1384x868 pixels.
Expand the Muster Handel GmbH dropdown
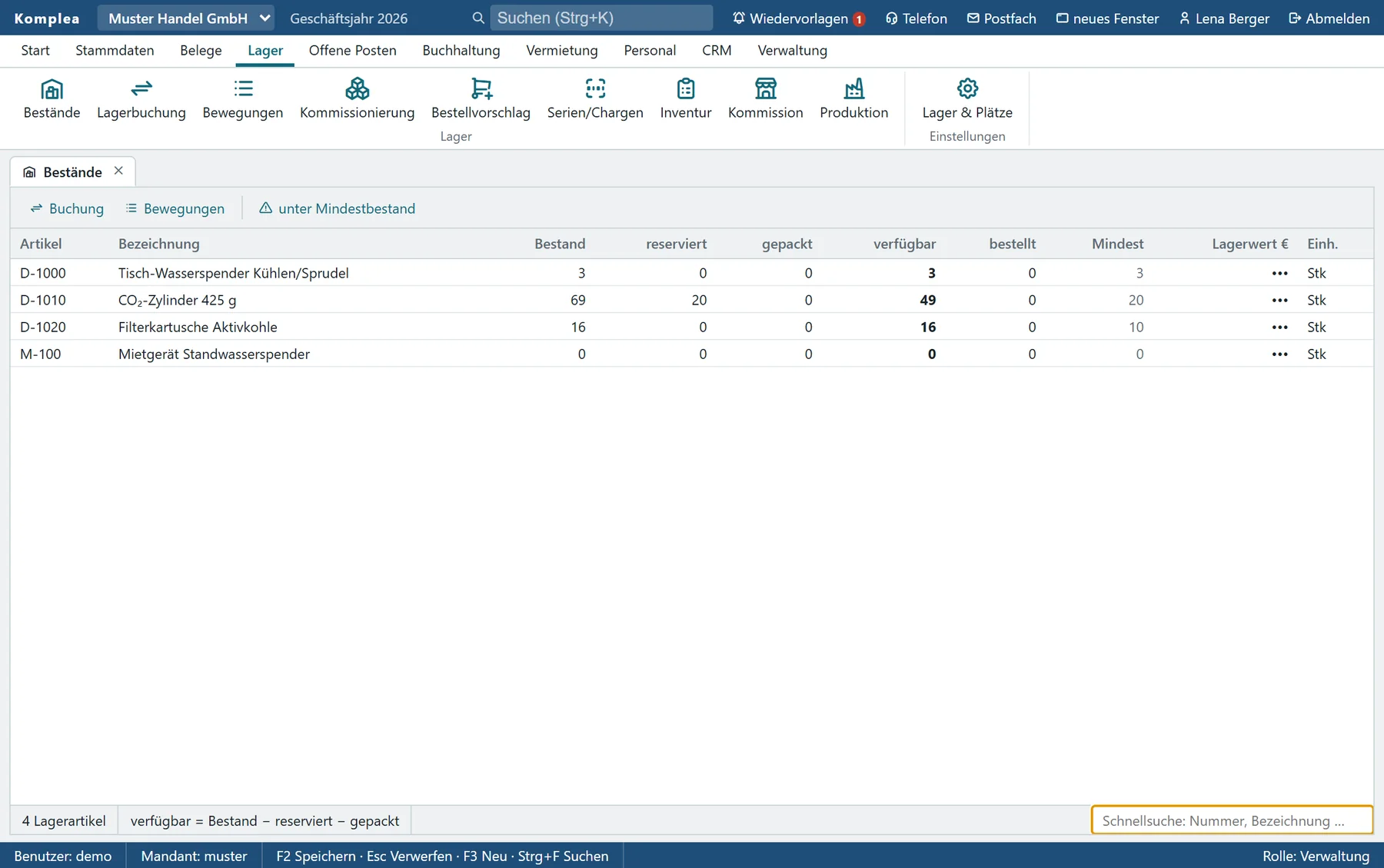[185, 18]
